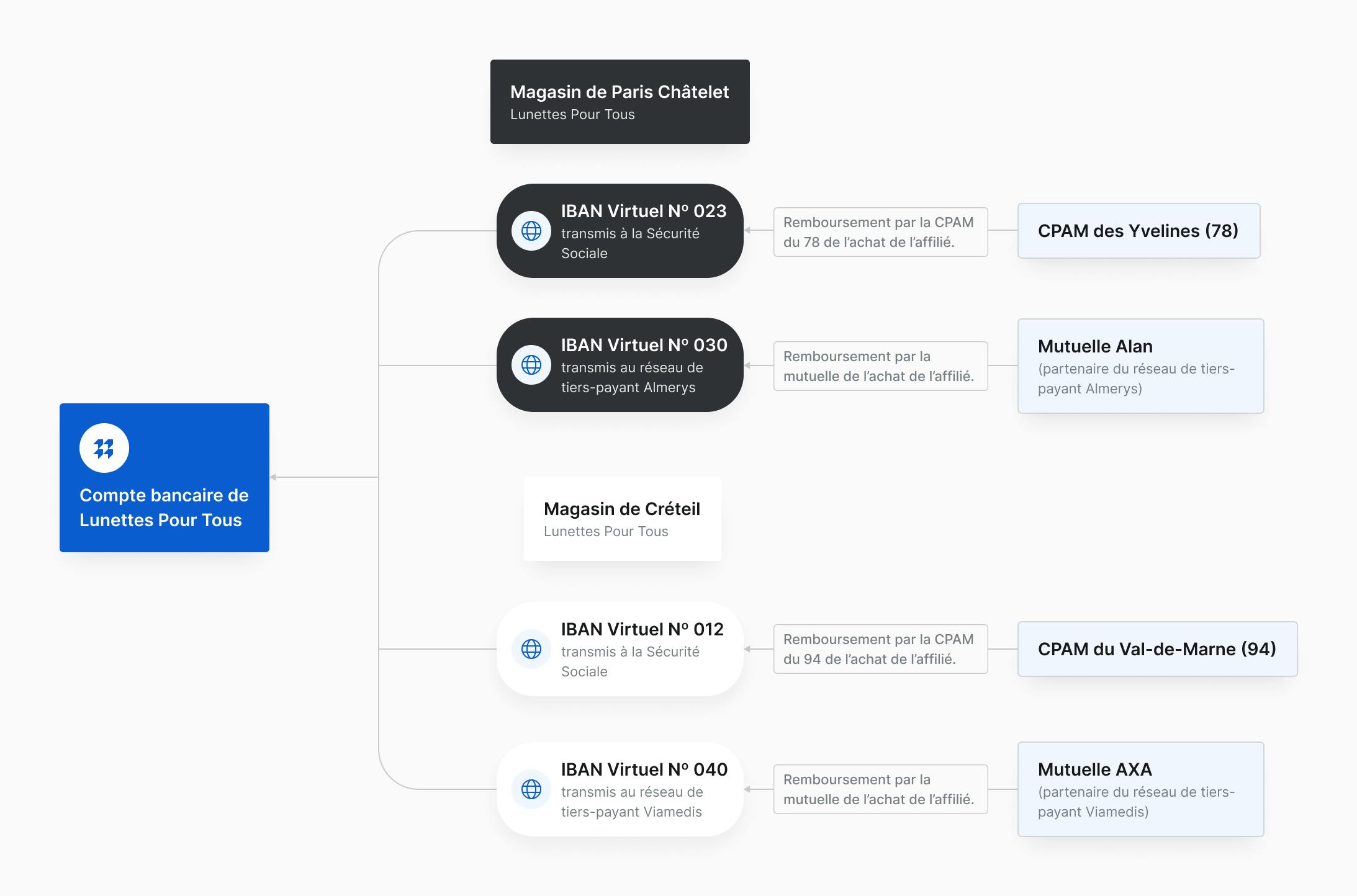The width and height of the screenshot is (1357, 896).
Task: Click '(partenaire du réseau de tiers-payant Viamedis)' text
Action: pos(1136,802)
